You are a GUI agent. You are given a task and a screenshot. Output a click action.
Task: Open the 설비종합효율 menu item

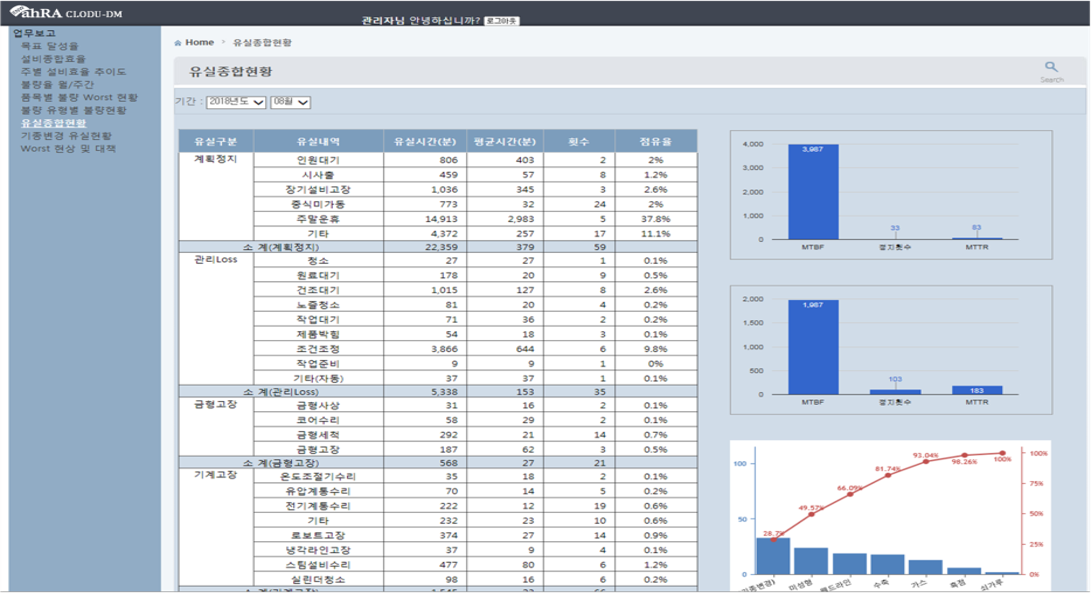53,59
